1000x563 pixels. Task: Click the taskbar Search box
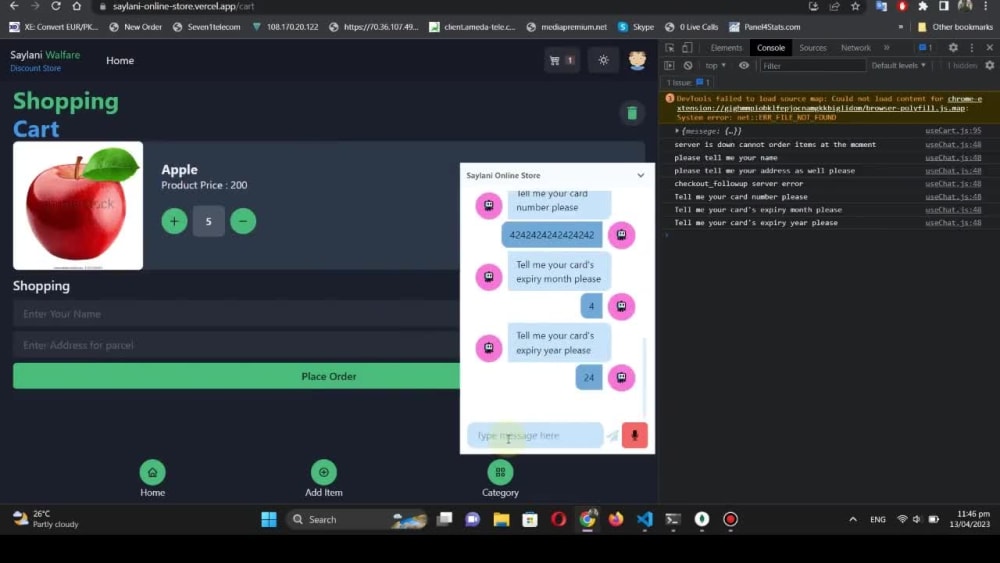357,520
